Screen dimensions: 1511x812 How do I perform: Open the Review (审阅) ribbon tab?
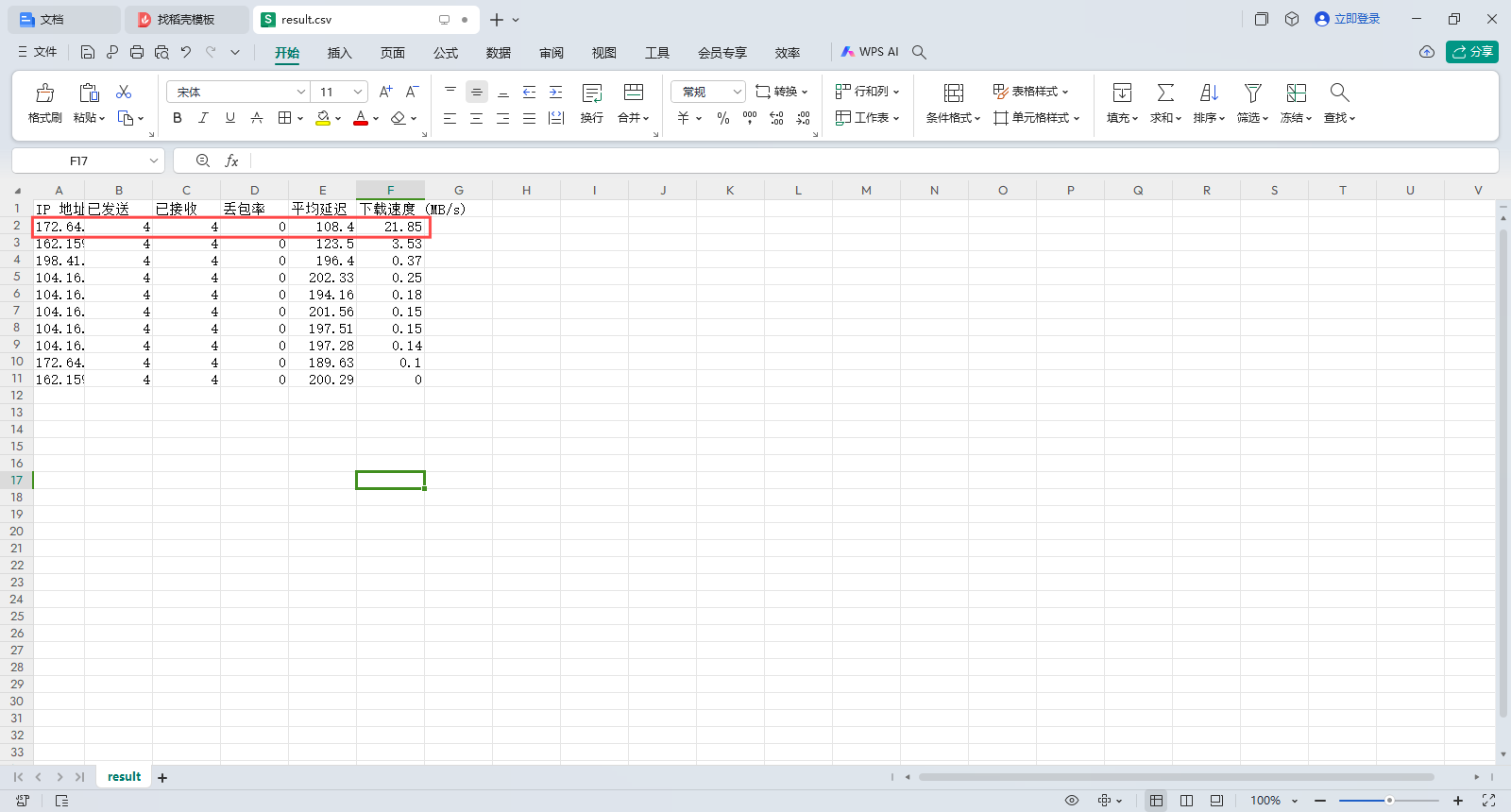point(552,53)
